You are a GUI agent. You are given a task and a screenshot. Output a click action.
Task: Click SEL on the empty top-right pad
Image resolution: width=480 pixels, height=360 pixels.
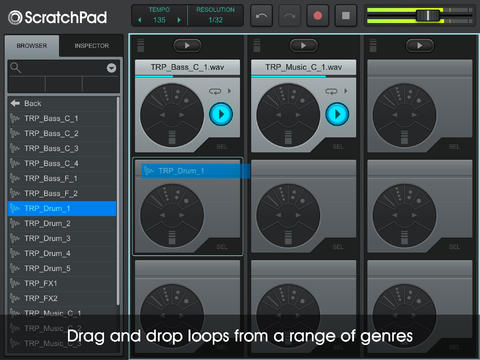pyautogui.click(x=454, y=147)
